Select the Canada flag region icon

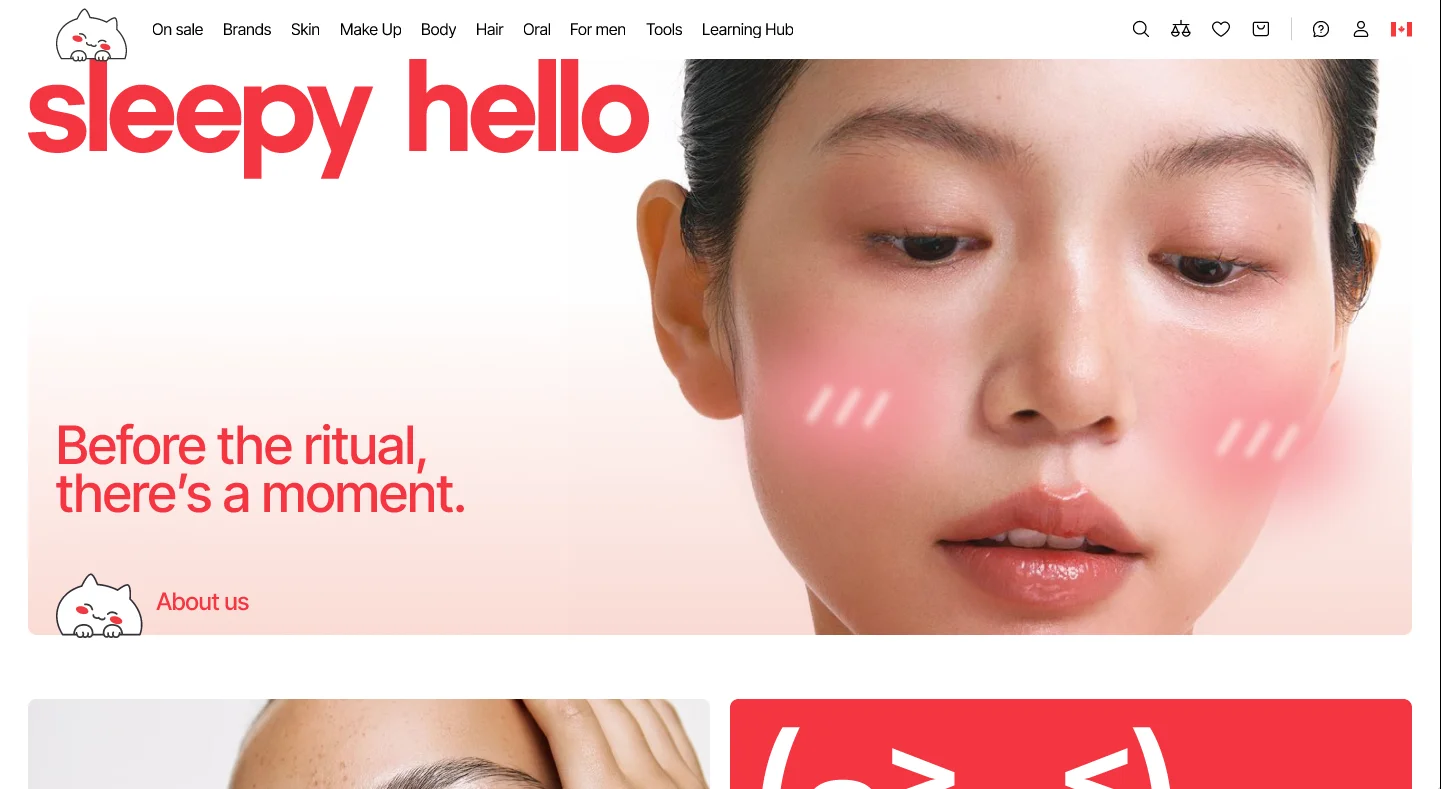coord(1401,29)
